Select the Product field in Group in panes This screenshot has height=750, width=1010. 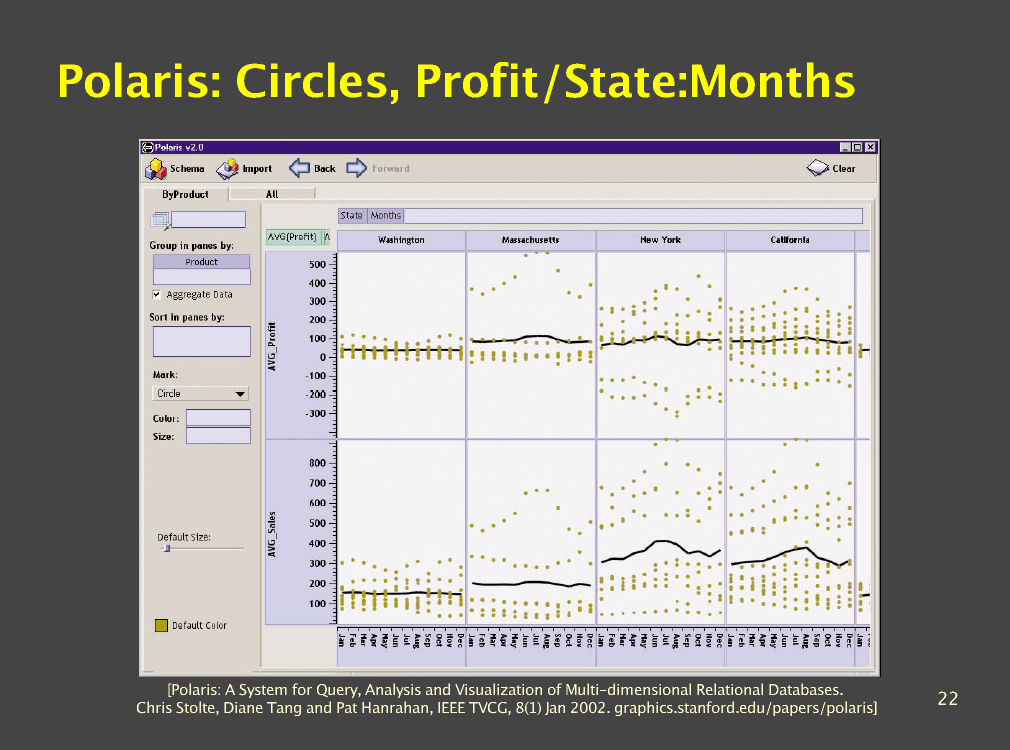(x=201, y=262)
